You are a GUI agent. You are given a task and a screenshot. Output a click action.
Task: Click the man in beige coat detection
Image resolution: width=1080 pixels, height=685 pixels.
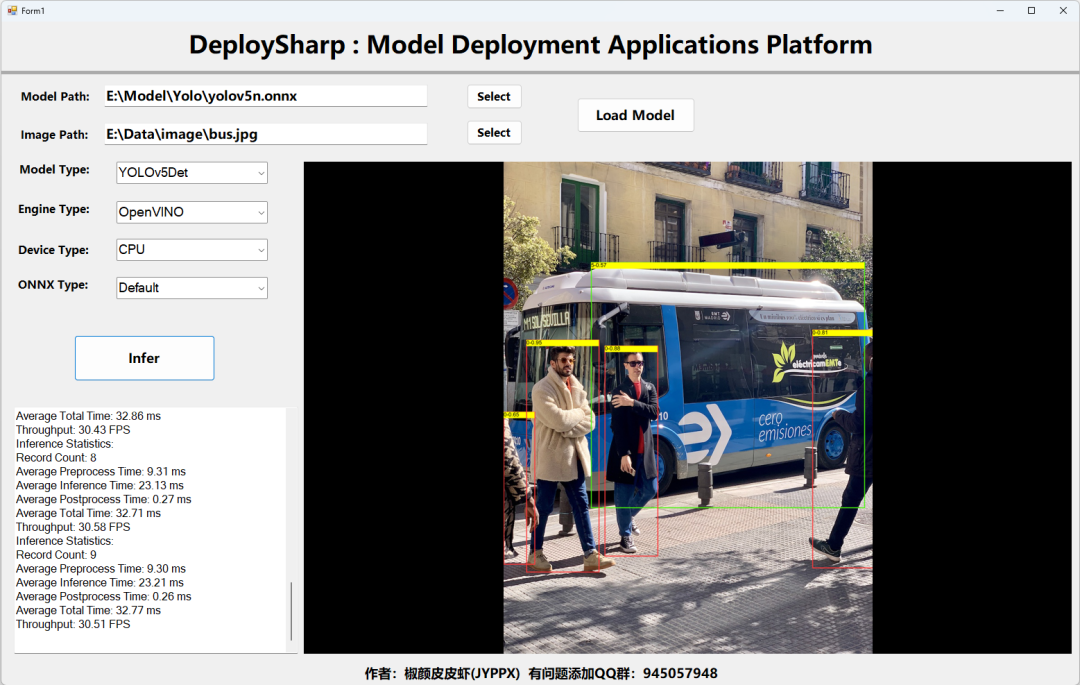click(561, 458)
